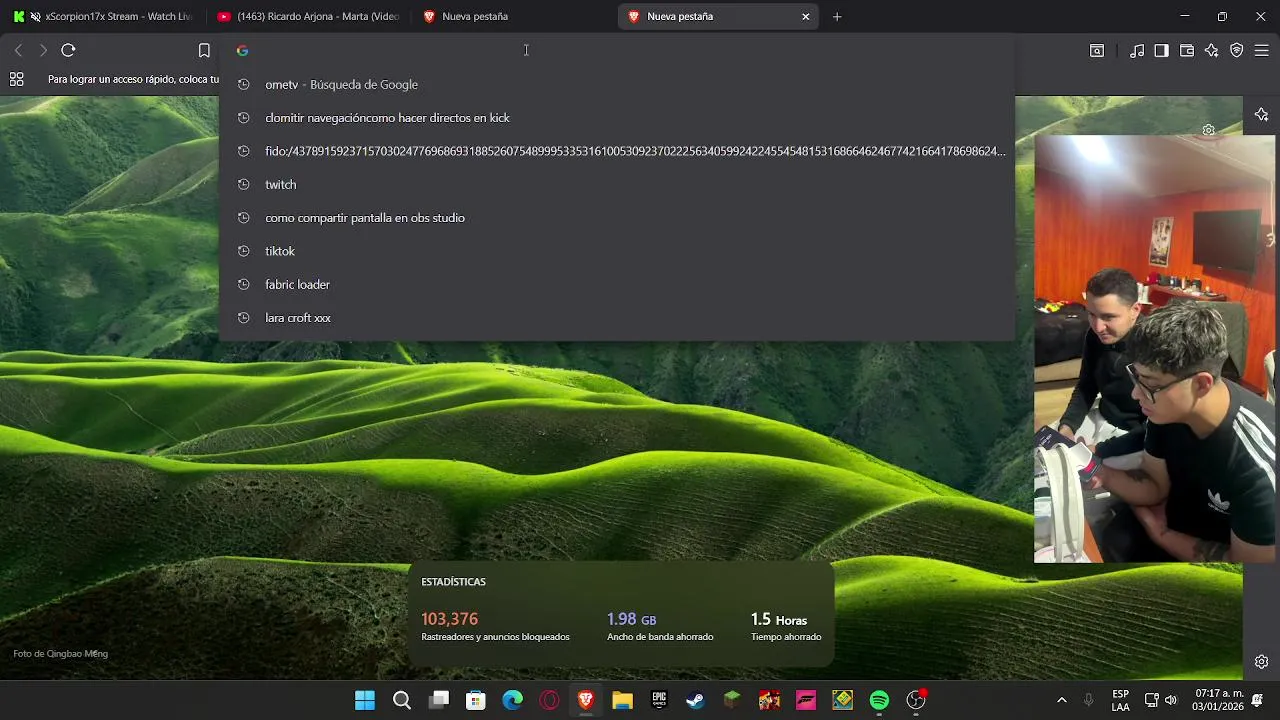Click history clock icon beside 'twitch'

pyautogui.click(x=243, y=184)
